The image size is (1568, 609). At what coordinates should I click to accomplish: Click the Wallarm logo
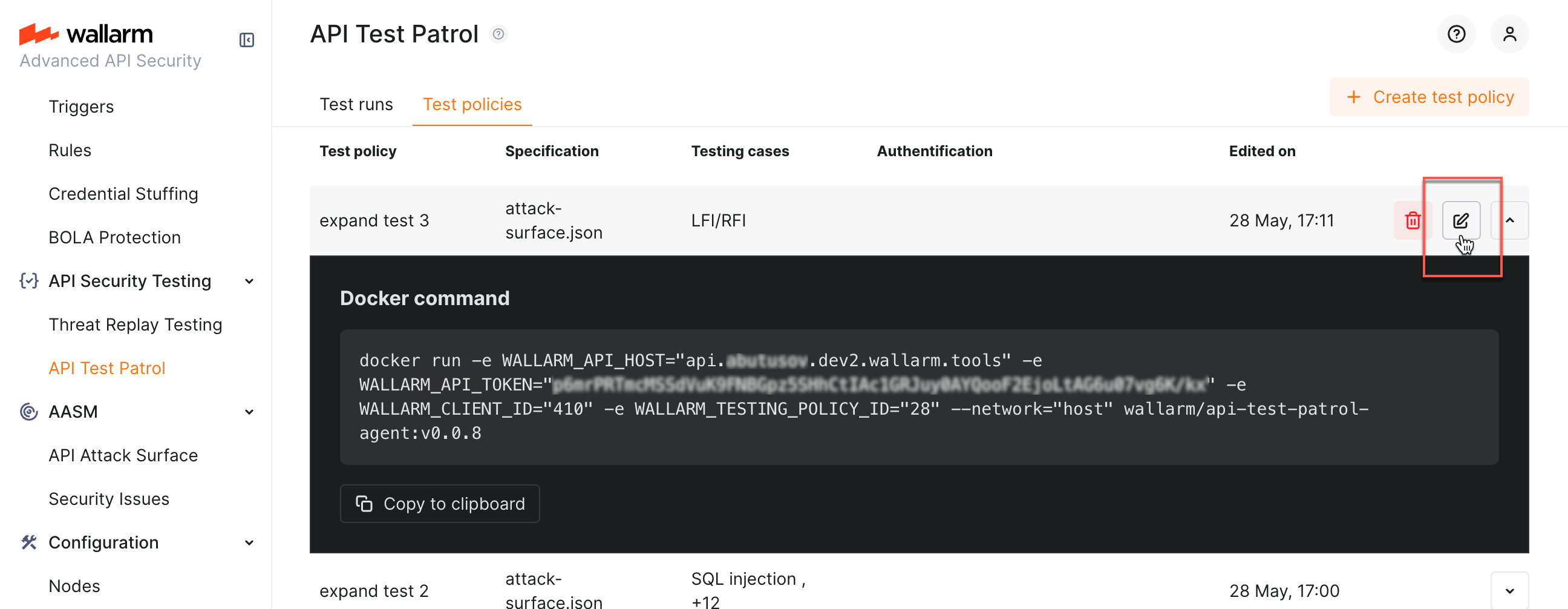[x=86, y=34]
